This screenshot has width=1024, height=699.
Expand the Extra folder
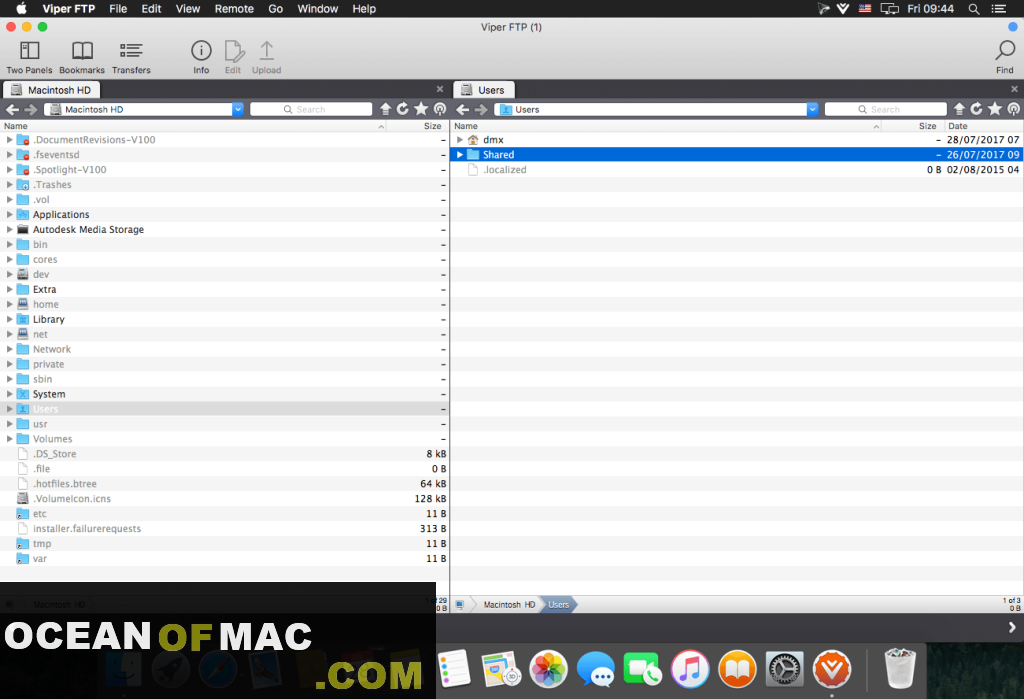tap(10, 289)
